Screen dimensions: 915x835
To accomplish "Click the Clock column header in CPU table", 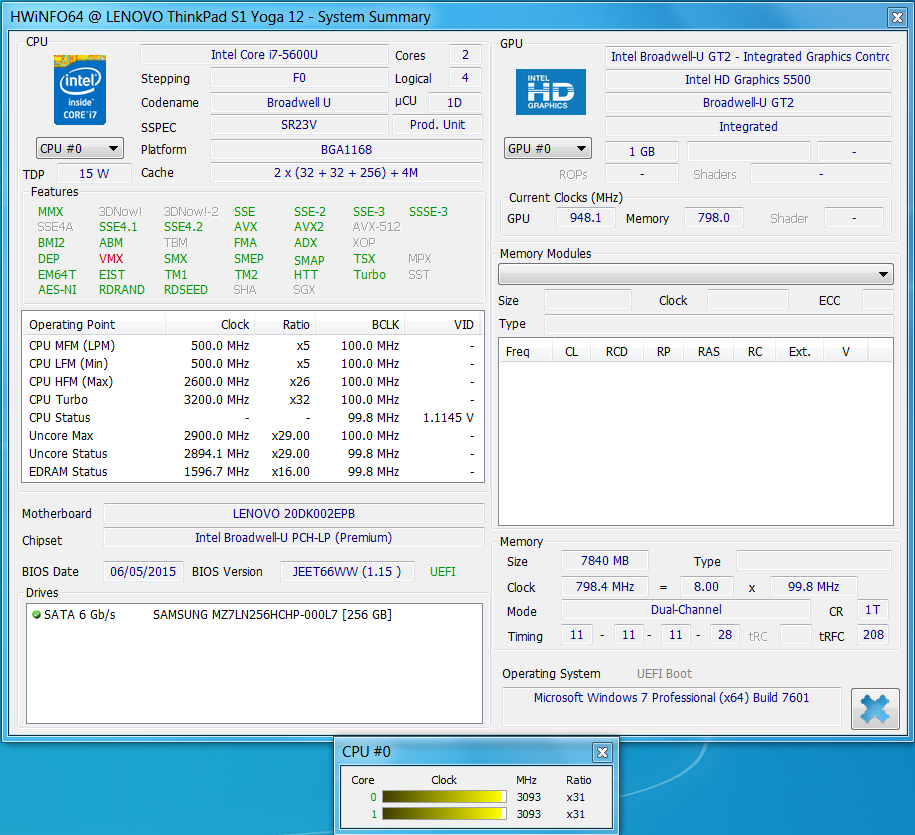I will 210,324.
